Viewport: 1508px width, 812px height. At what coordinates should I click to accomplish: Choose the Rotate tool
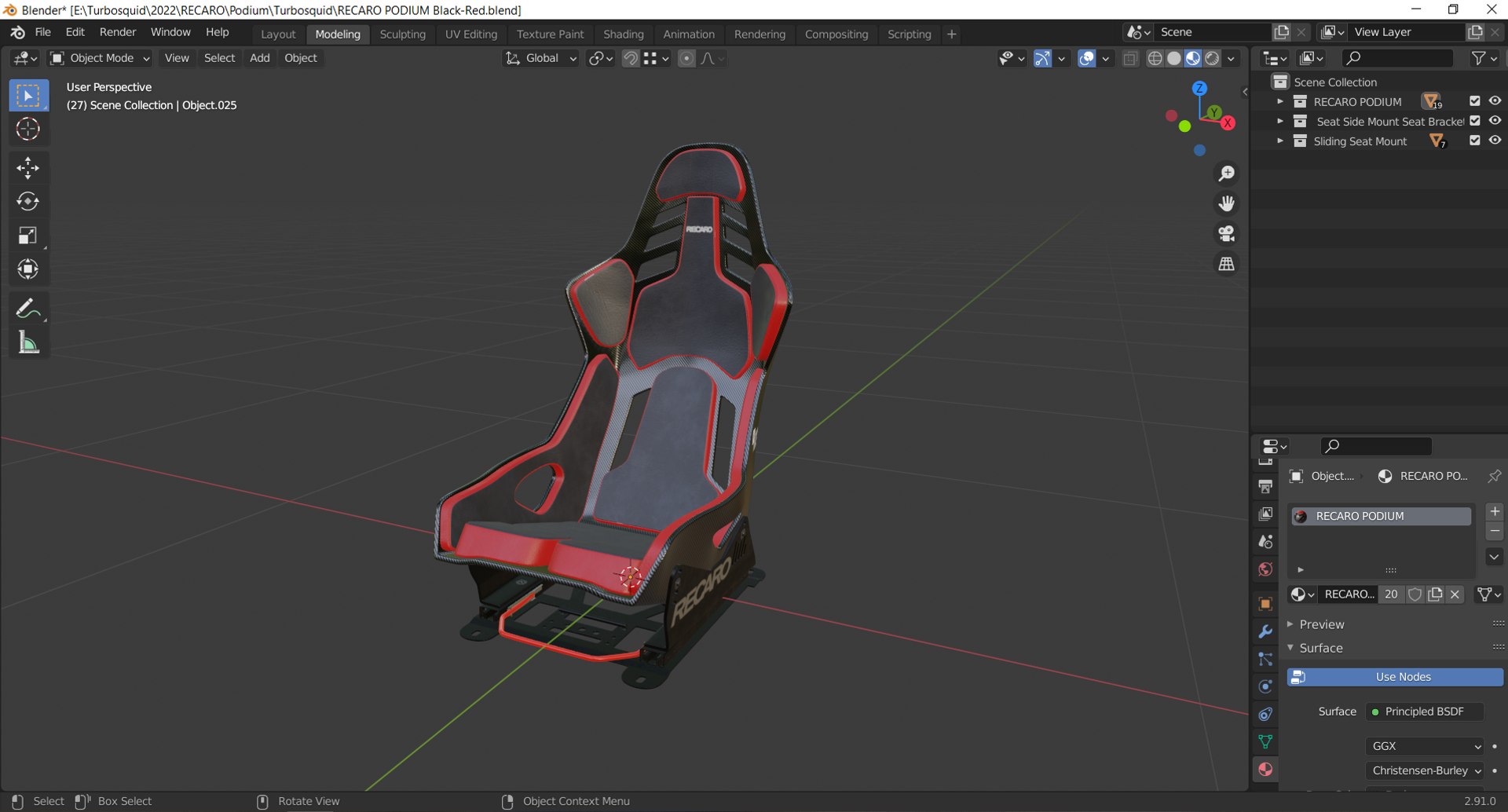pos(28,202)
